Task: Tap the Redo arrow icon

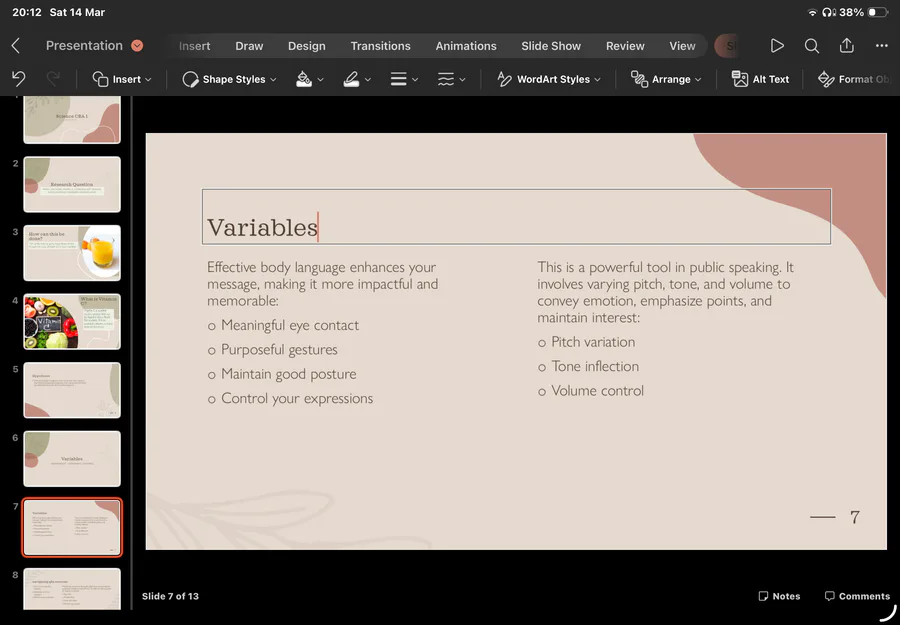Action: pos(53,79)
